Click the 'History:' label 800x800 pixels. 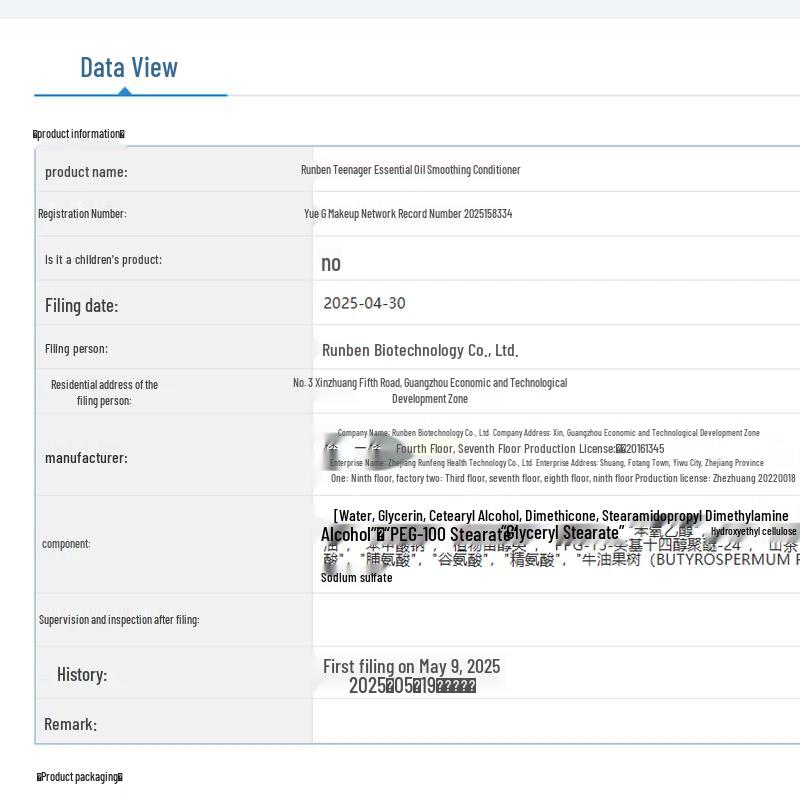pos(82,674)
